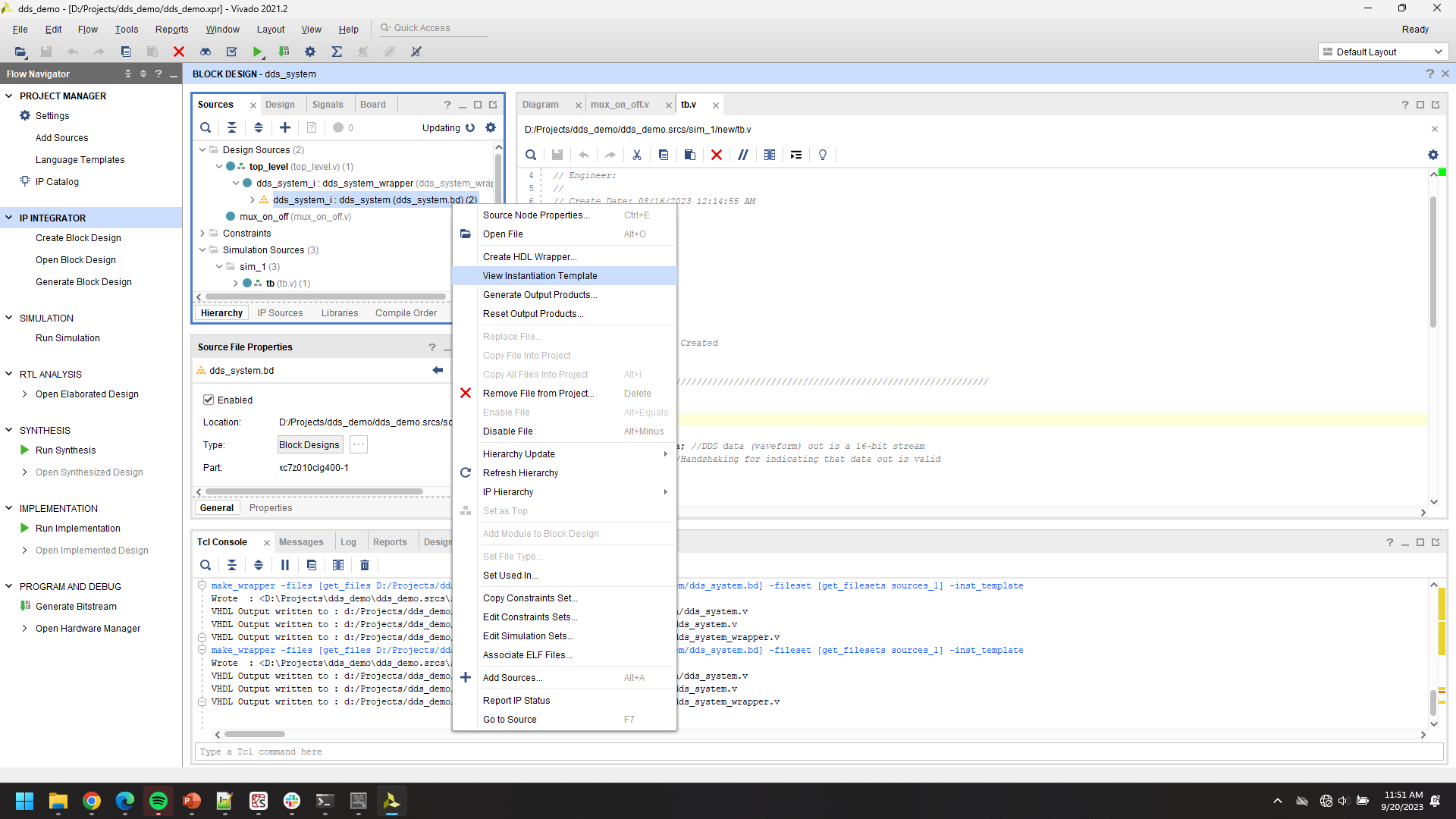Click the red X delete toolbar icon
Screen dimensions: 1456x819
tap(179, 52)
